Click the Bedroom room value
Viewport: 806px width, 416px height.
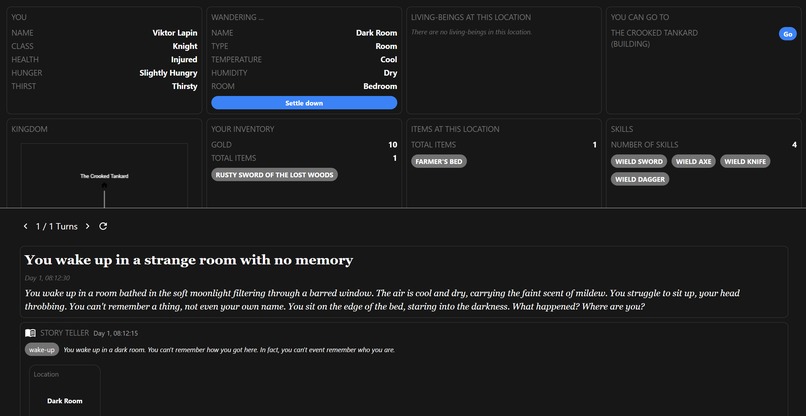(x=380, y=86)
